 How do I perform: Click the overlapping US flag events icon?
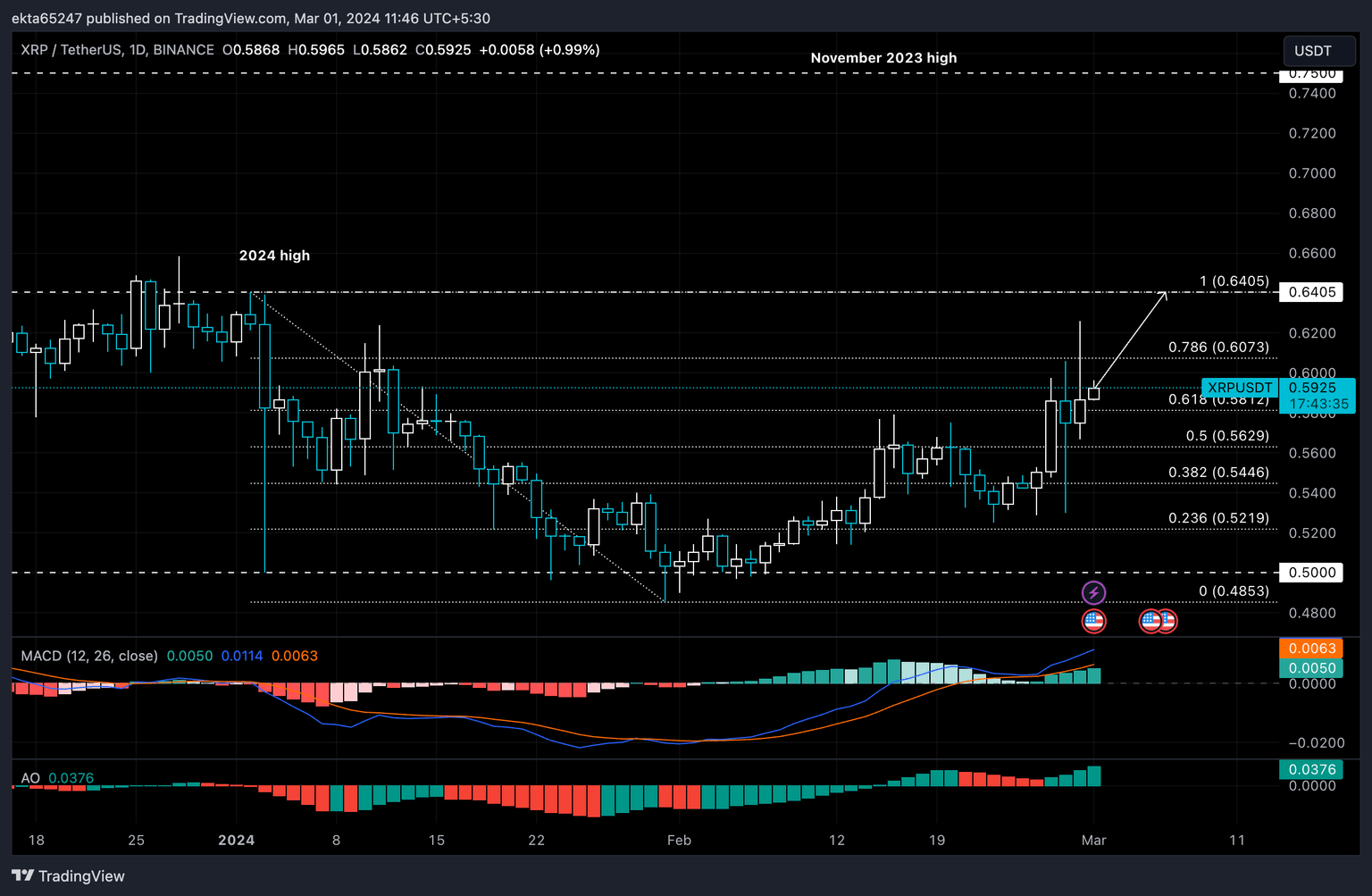click(x=1158, y=621)
